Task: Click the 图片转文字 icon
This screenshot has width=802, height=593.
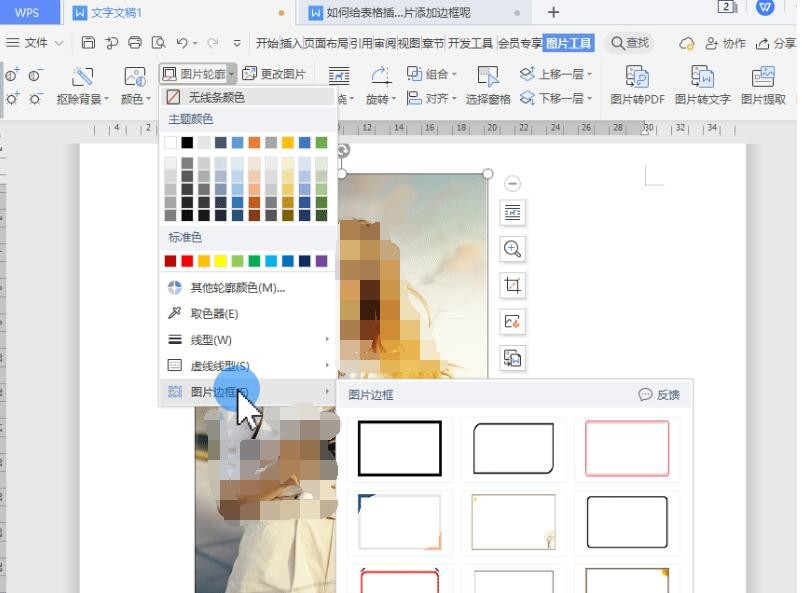Action: [x=702, y=77]
